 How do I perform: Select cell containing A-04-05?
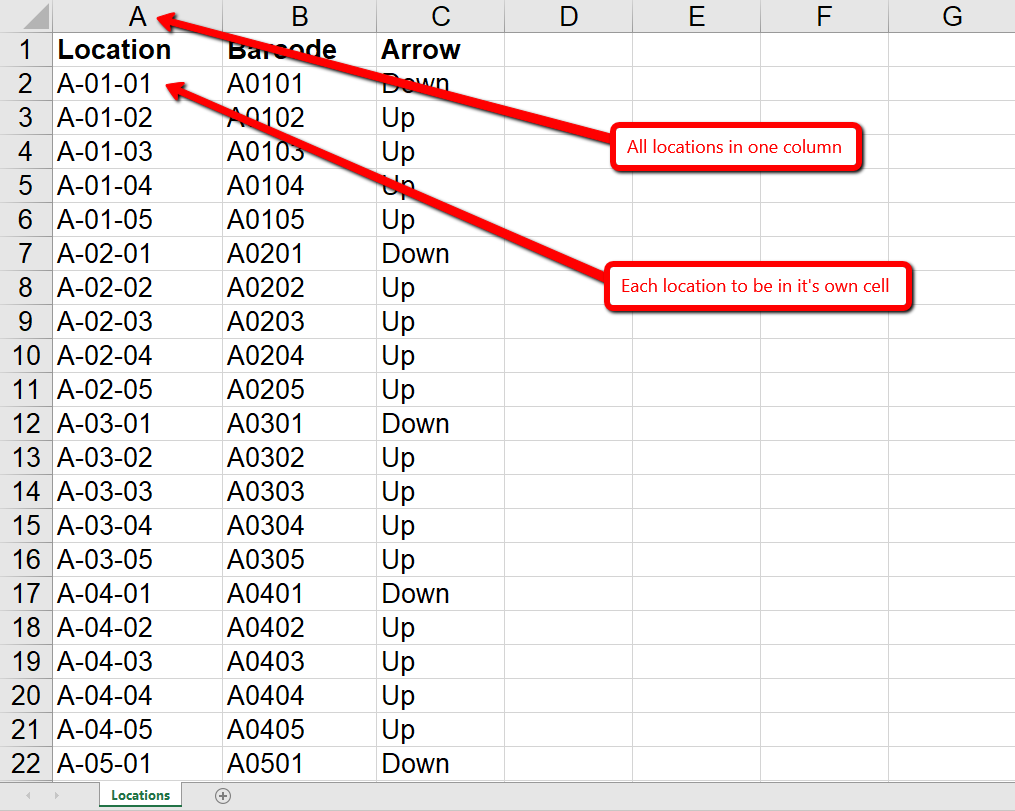coord(137,729)
